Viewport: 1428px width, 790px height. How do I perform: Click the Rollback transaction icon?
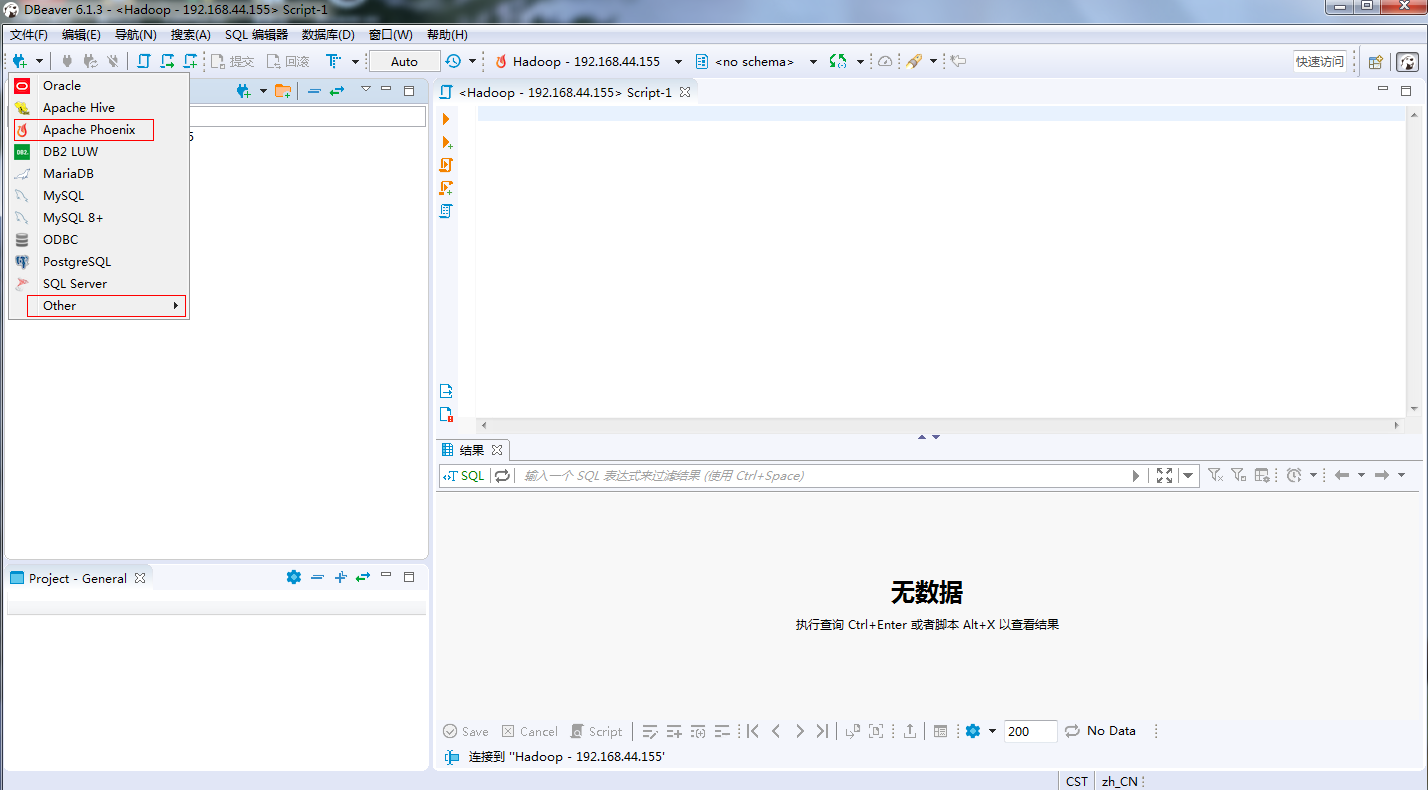[x=289, y=61]
